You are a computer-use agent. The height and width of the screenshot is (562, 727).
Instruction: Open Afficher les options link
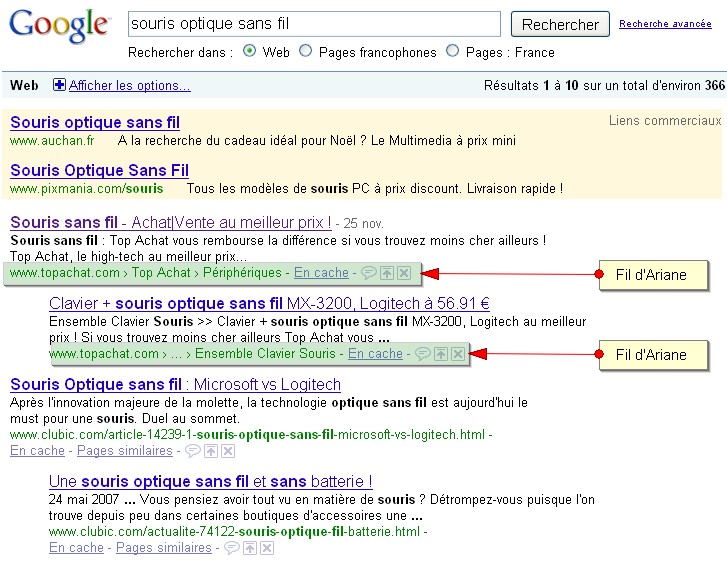click(130, 85)
